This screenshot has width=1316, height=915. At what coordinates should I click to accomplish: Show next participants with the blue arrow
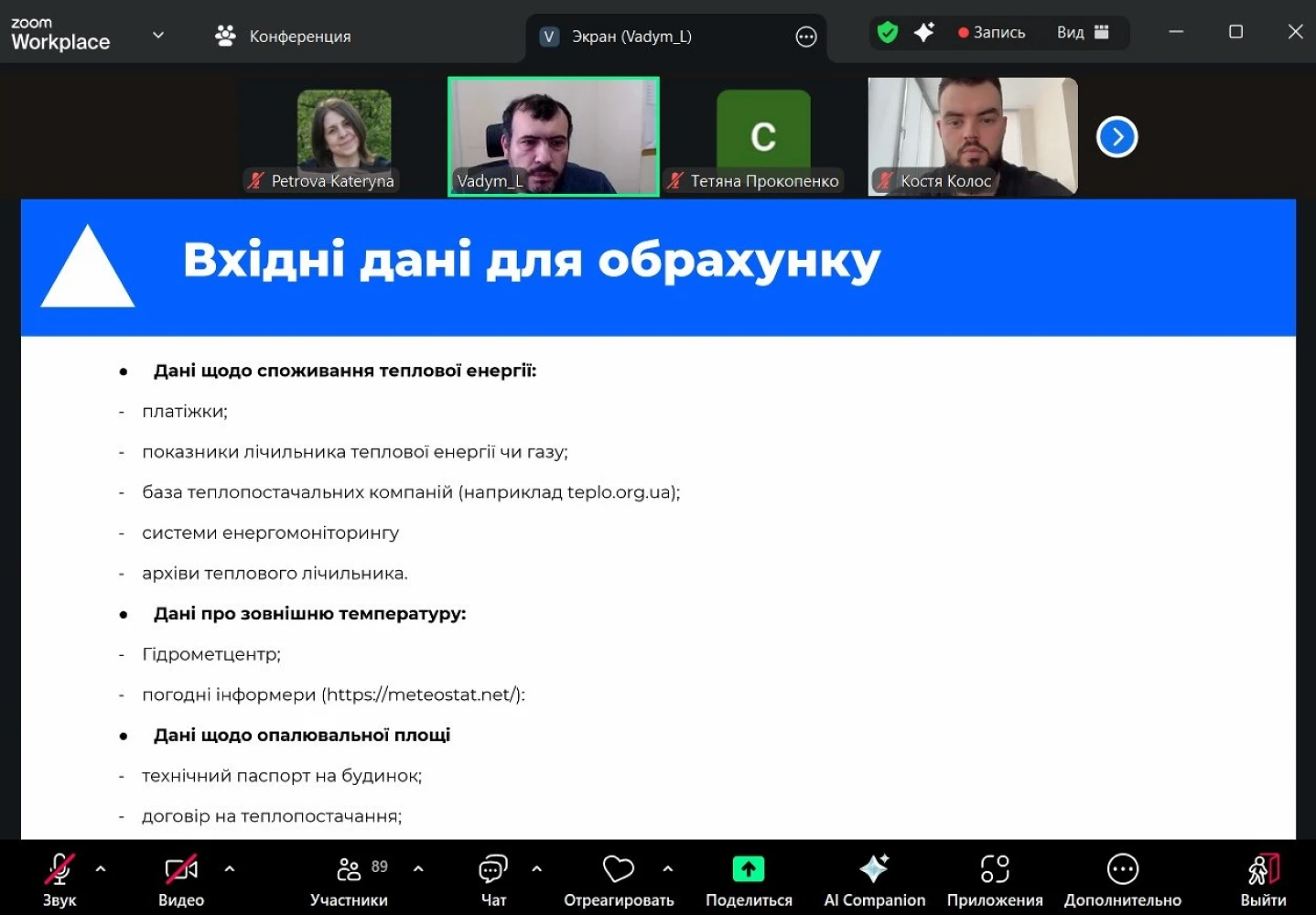(1116, 137)
